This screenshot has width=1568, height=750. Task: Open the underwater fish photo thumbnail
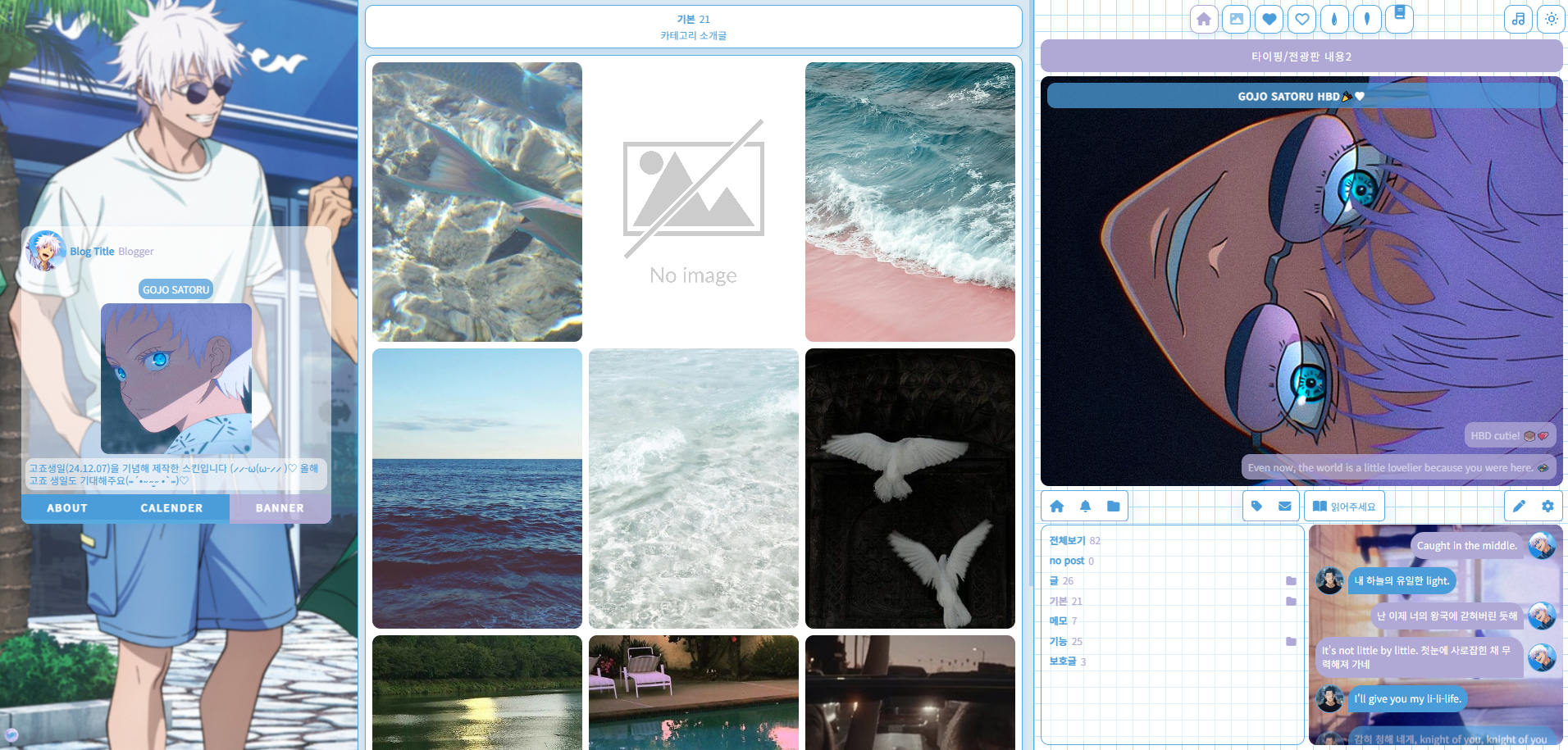[477, 202]
